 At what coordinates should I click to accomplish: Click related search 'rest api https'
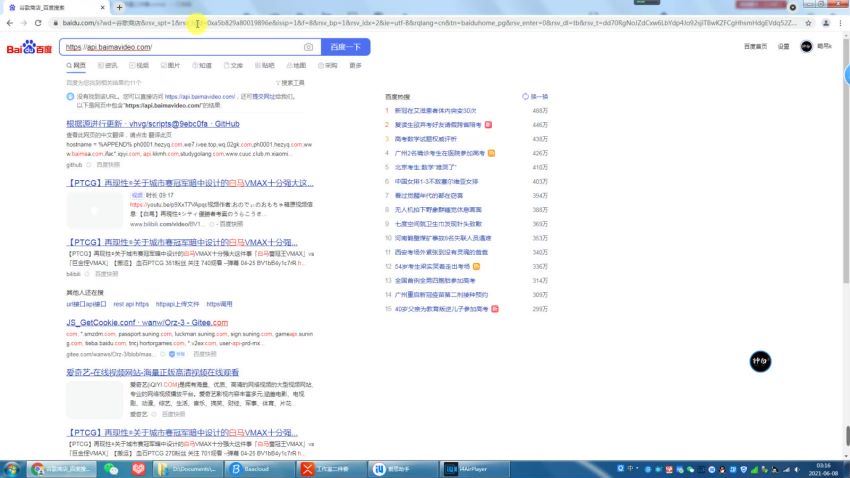coord(131,304)
